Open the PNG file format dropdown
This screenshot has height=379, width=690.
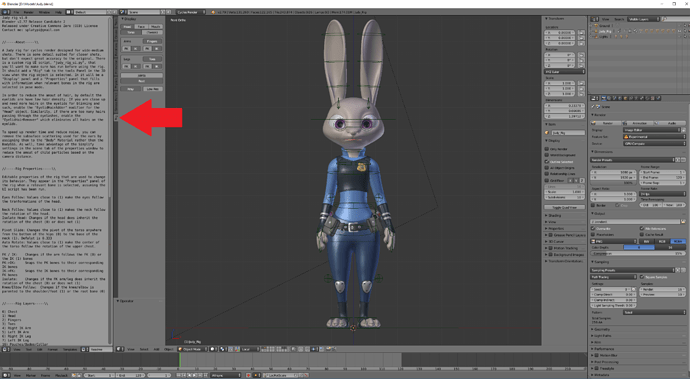coord(613,241)
